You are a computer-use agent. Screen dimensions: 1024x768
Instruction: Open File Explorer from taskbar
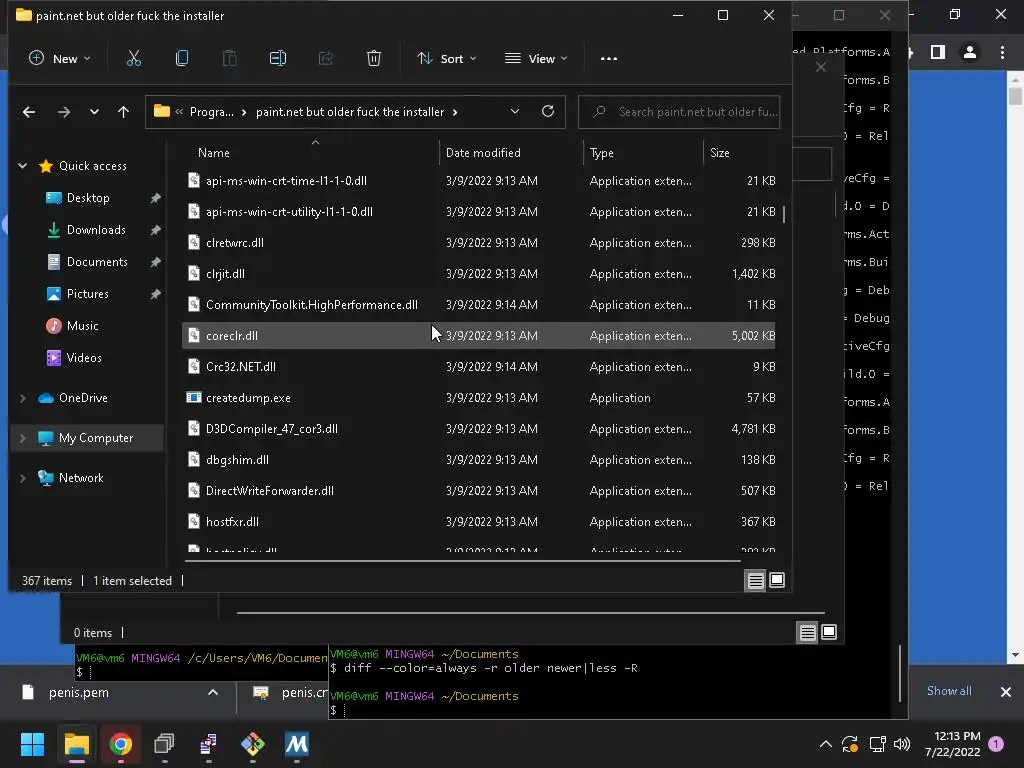pos(76,744)
